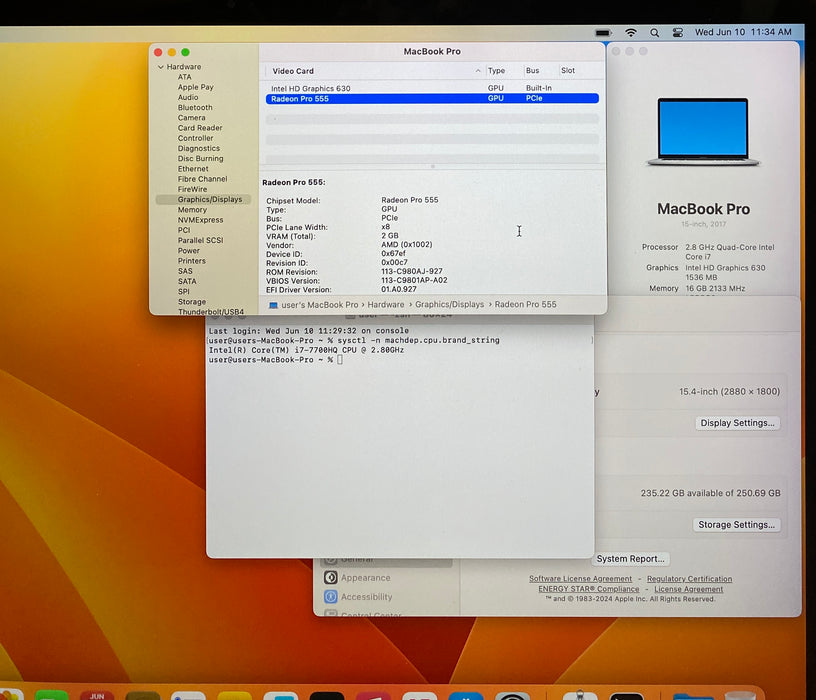Sort by the Video Card column header
Image resolution: width=816 pixels, height=700 pixels.
point(293,71)
